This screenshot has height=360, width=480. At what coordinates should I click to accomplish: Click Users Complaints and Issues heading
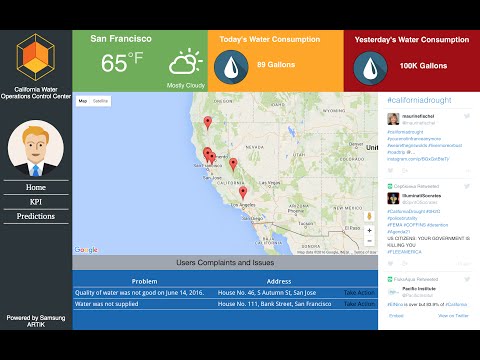coord(225,263)
